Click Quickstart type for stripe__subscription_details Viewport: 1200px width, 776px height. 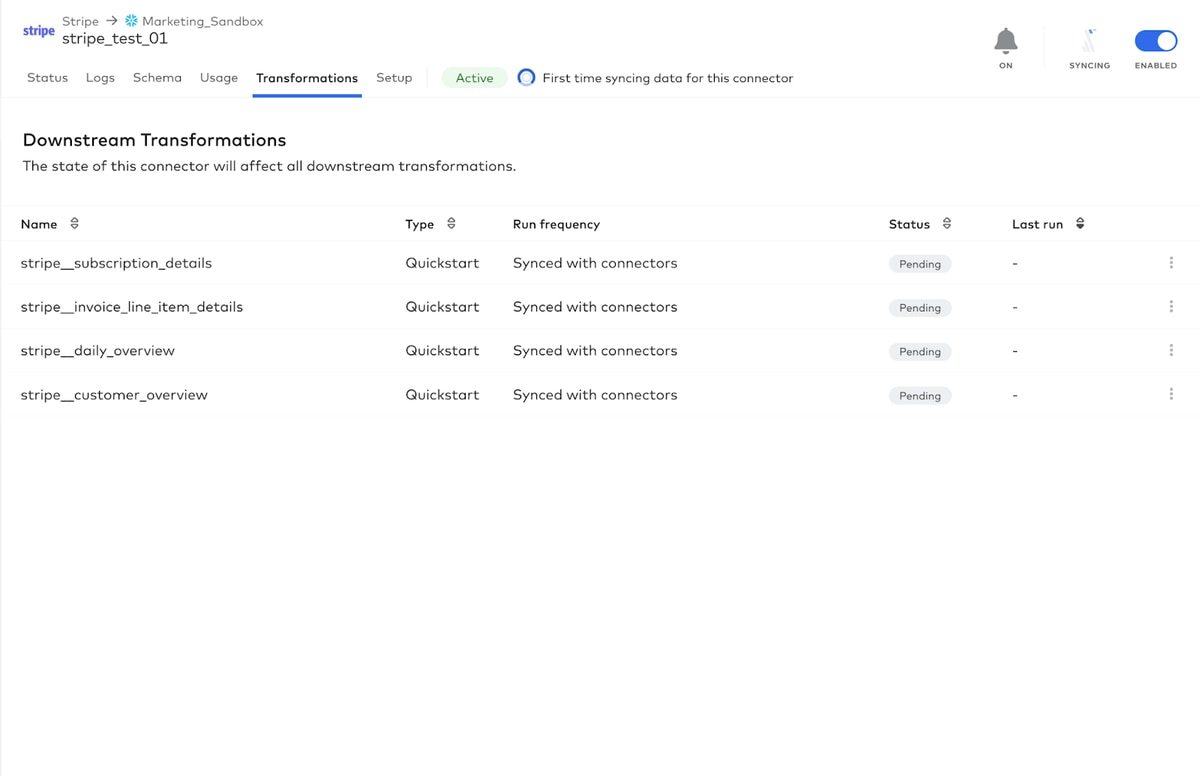tap(442, 263)
